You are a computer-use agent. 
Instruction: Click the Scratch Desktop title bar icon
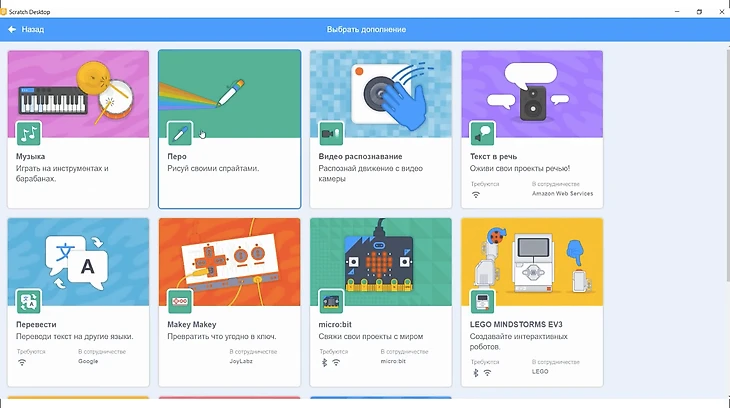click(x=3, y=11)
